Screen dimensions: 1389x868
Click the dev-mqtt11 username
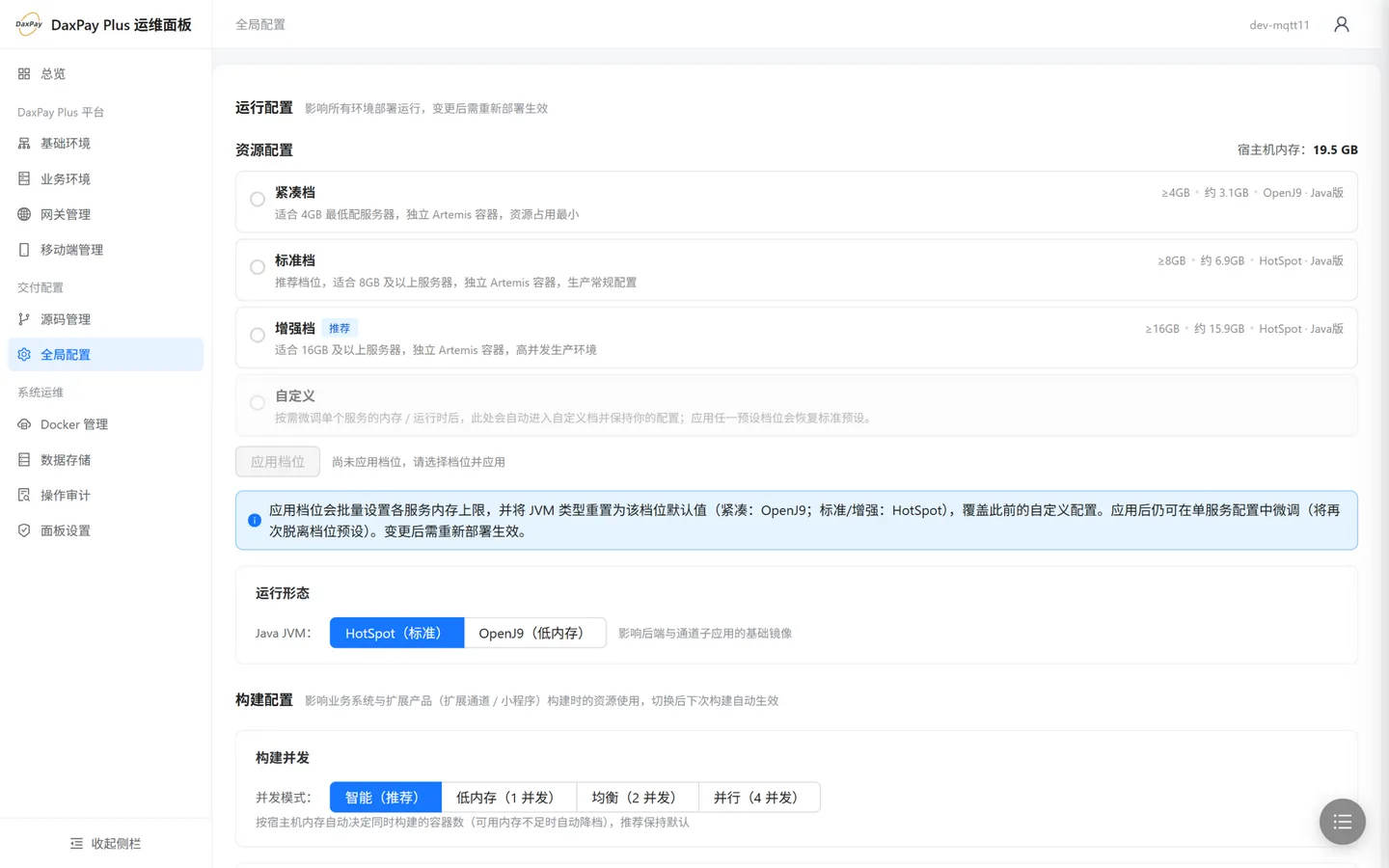tap(1279, 25)
